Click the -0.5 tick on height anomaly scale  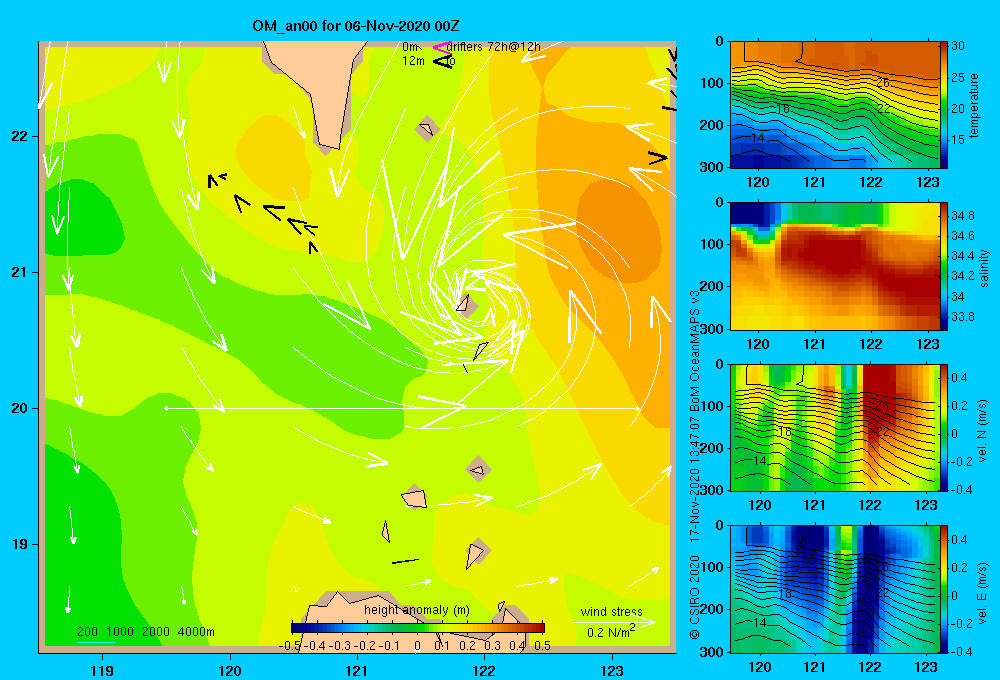(x=290, y=646)
